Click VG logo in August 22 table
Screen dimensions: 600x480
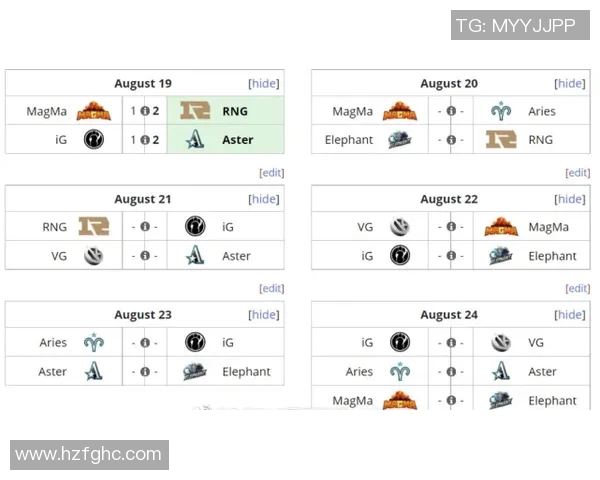coord(400,227)
